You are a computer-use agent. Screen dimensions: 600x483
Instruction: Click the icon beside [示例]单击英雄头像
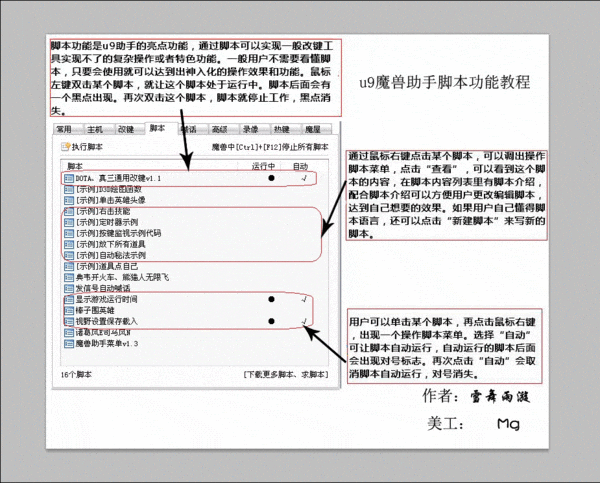[69, 200]
